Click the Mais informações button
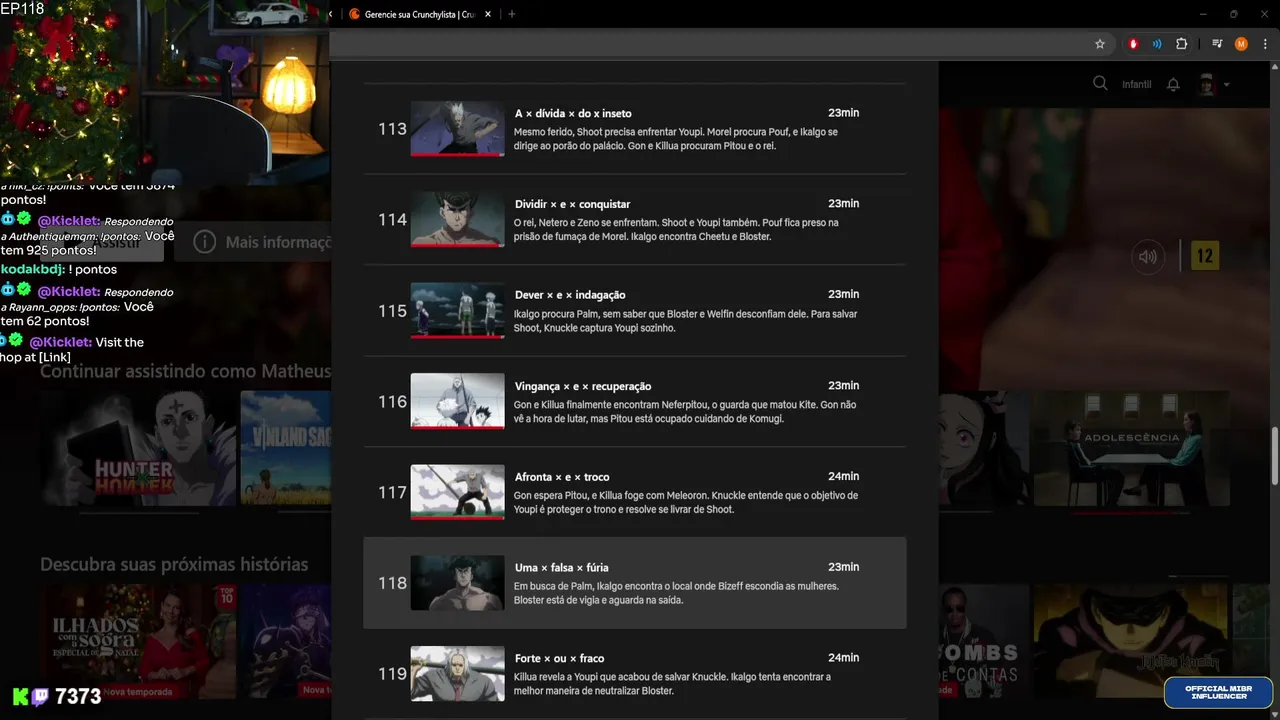This screenshot has height=720, width=1280. click(253, 242)
